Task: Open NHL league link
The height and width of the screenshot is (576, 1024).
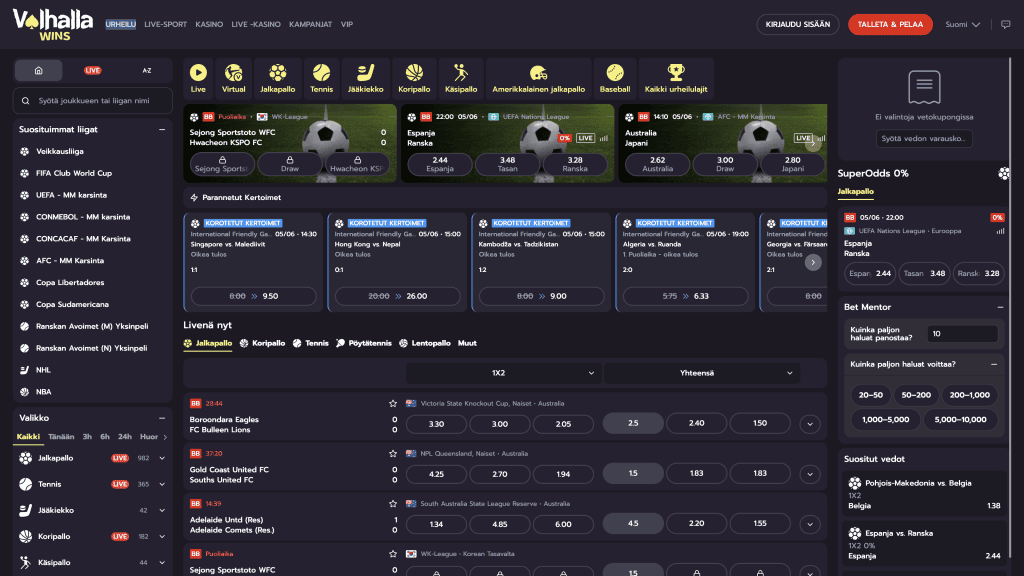Action: [43, 370]
